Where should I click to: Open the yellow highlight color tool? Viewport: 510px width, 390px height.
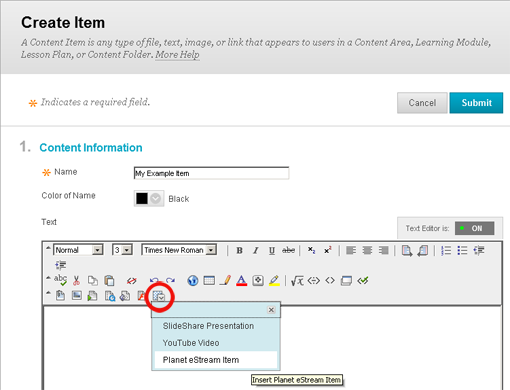coord(274,281)
